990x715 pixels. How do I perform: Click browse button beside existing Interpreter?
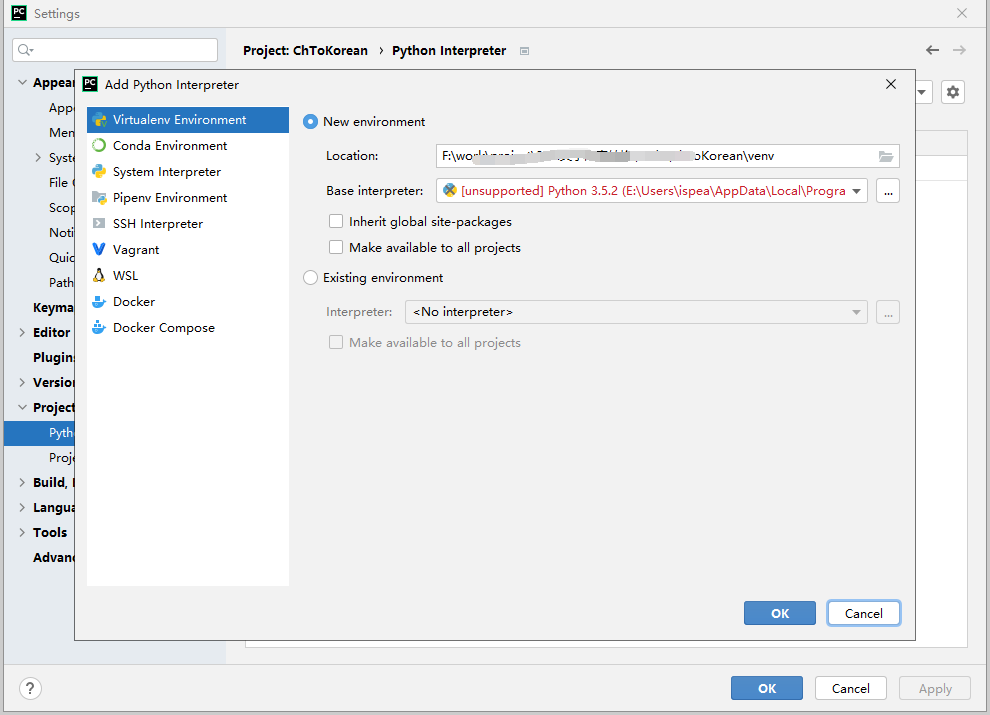click(x=888, y=312)
